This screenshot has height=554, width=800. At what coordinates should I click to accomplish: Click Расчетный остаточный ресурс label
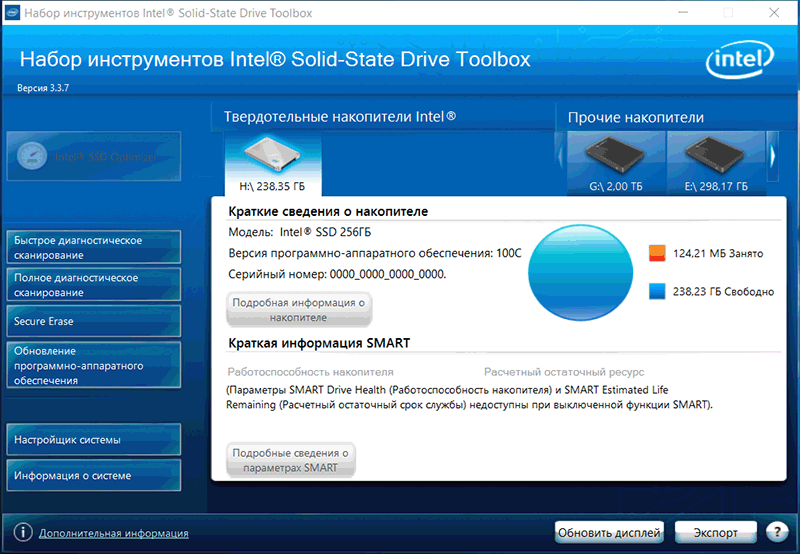(x=564, y=372)
